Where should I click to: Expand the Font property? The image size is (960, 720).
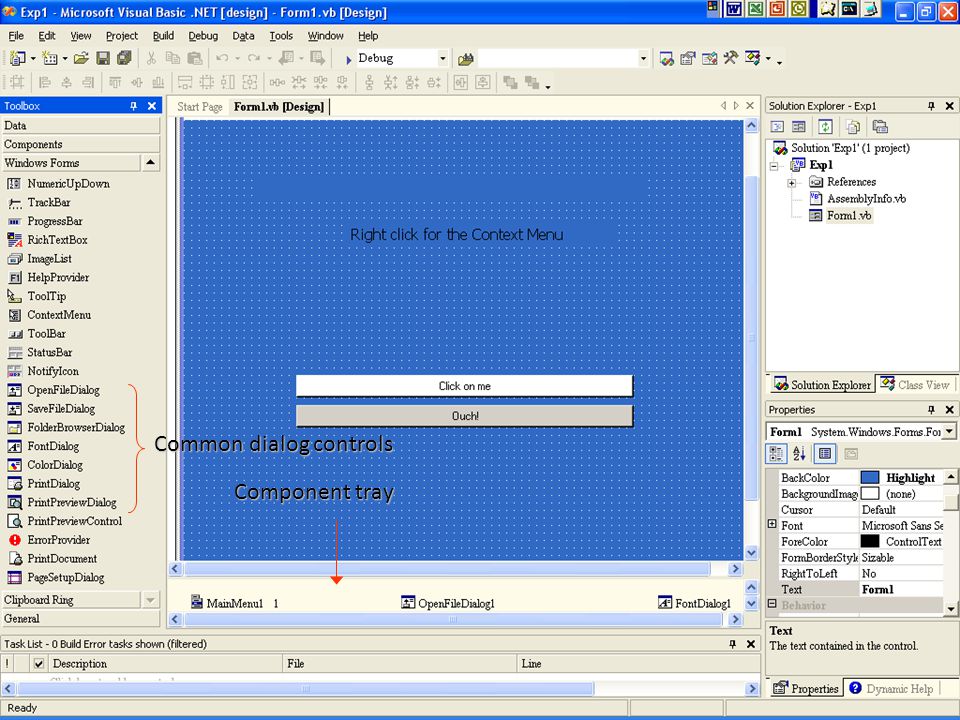(772, 525)
